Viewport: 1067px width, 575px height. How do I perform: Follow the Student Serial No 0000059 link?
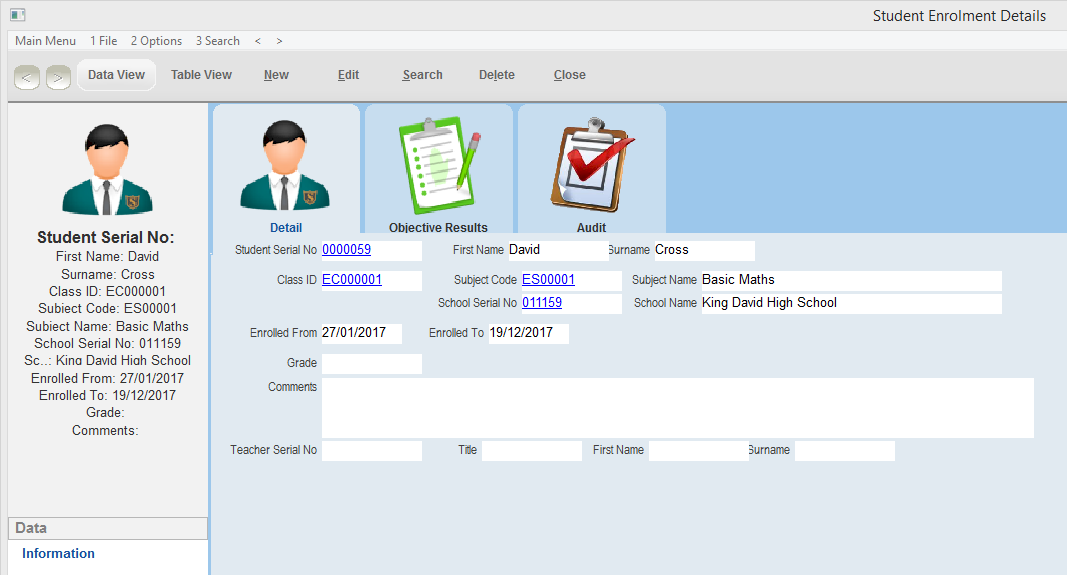(x=346, y=250)
